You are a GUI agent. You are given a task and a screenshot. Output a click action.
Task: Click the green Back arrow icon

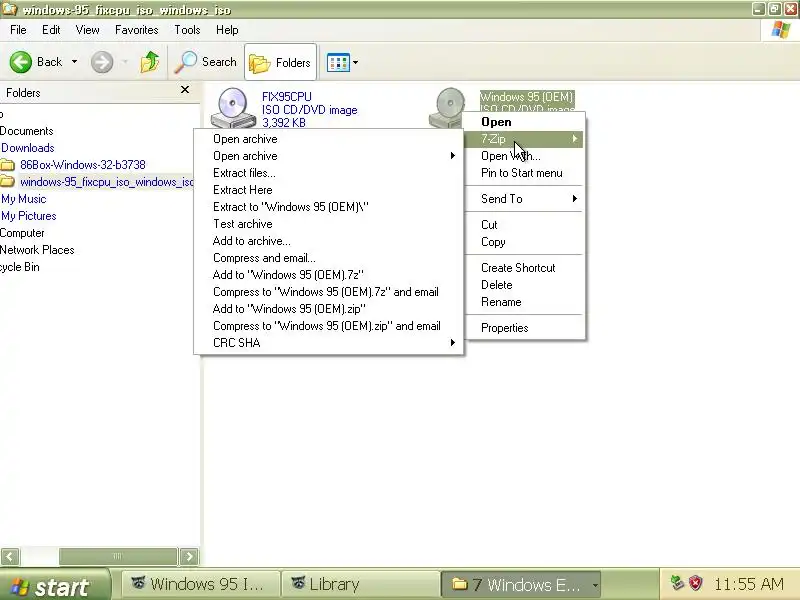click(x=21, y=62)
